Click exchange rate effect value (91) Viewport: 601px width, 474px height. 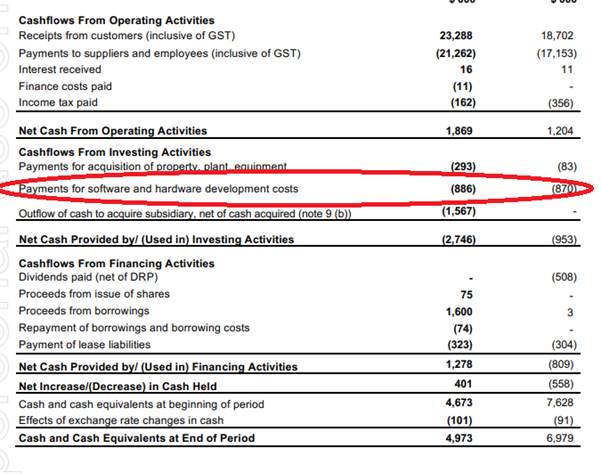563,420
